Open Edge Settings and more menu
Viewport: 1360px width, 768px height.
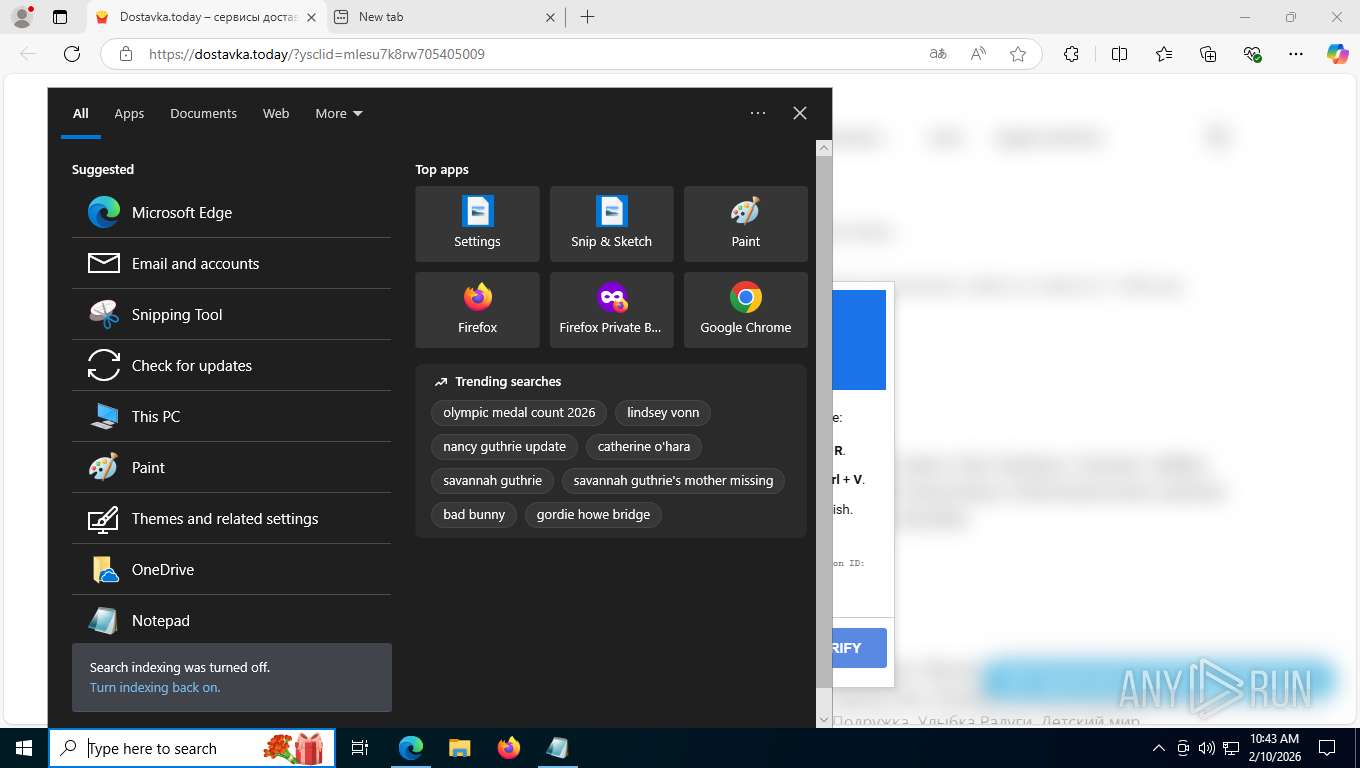(1296, 54)
